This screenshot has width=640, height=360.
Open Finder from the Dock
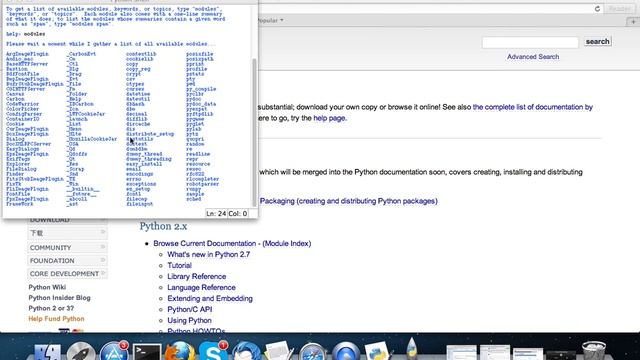47,352
